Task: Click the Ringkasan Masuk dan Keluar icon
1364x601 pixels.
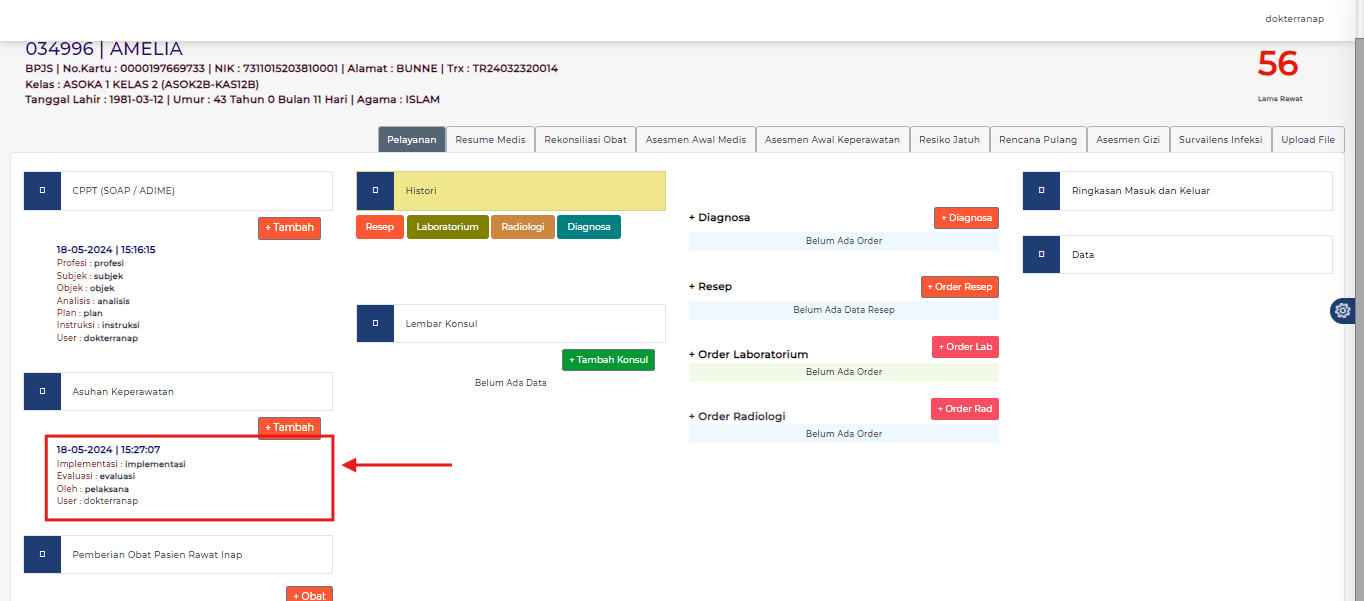Action: click(x=1041, y=190)
